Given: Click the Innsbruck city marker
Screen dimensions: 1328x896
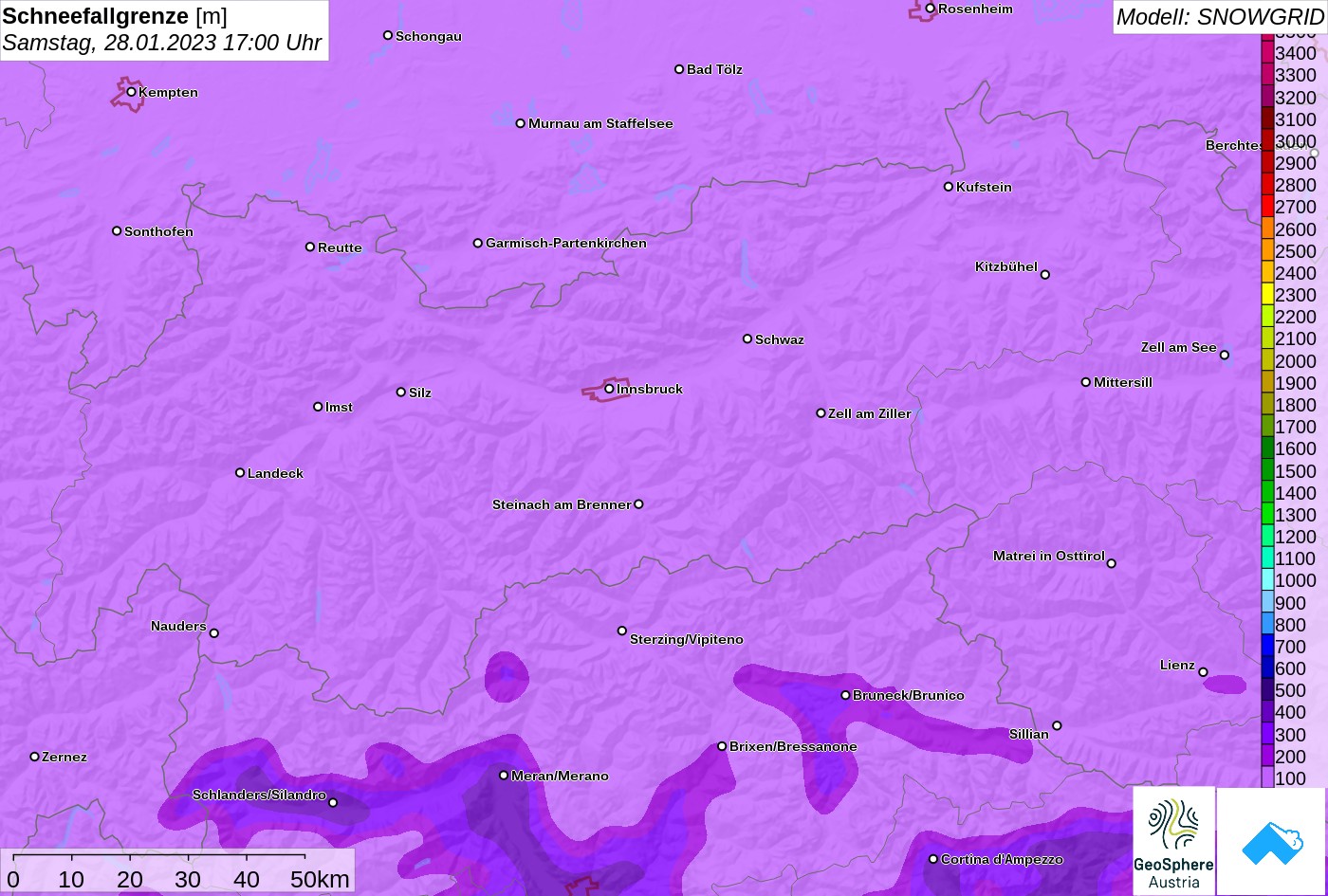Looking at the screenshot, I should click(x=609, y=389).
